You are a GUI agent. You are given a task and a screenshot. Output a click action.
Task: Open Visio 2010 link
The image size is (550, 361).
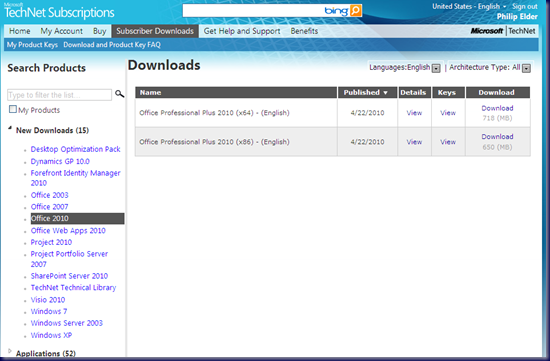point(48,300)
